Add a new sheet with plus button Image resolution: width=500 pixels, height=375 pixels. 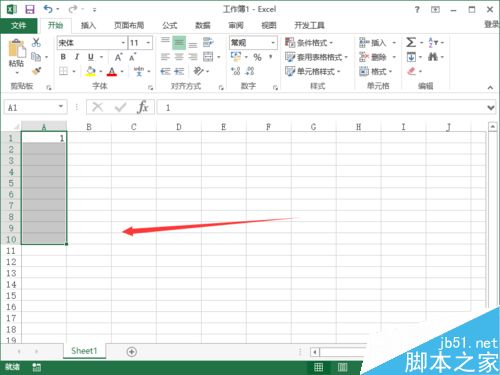132,351
